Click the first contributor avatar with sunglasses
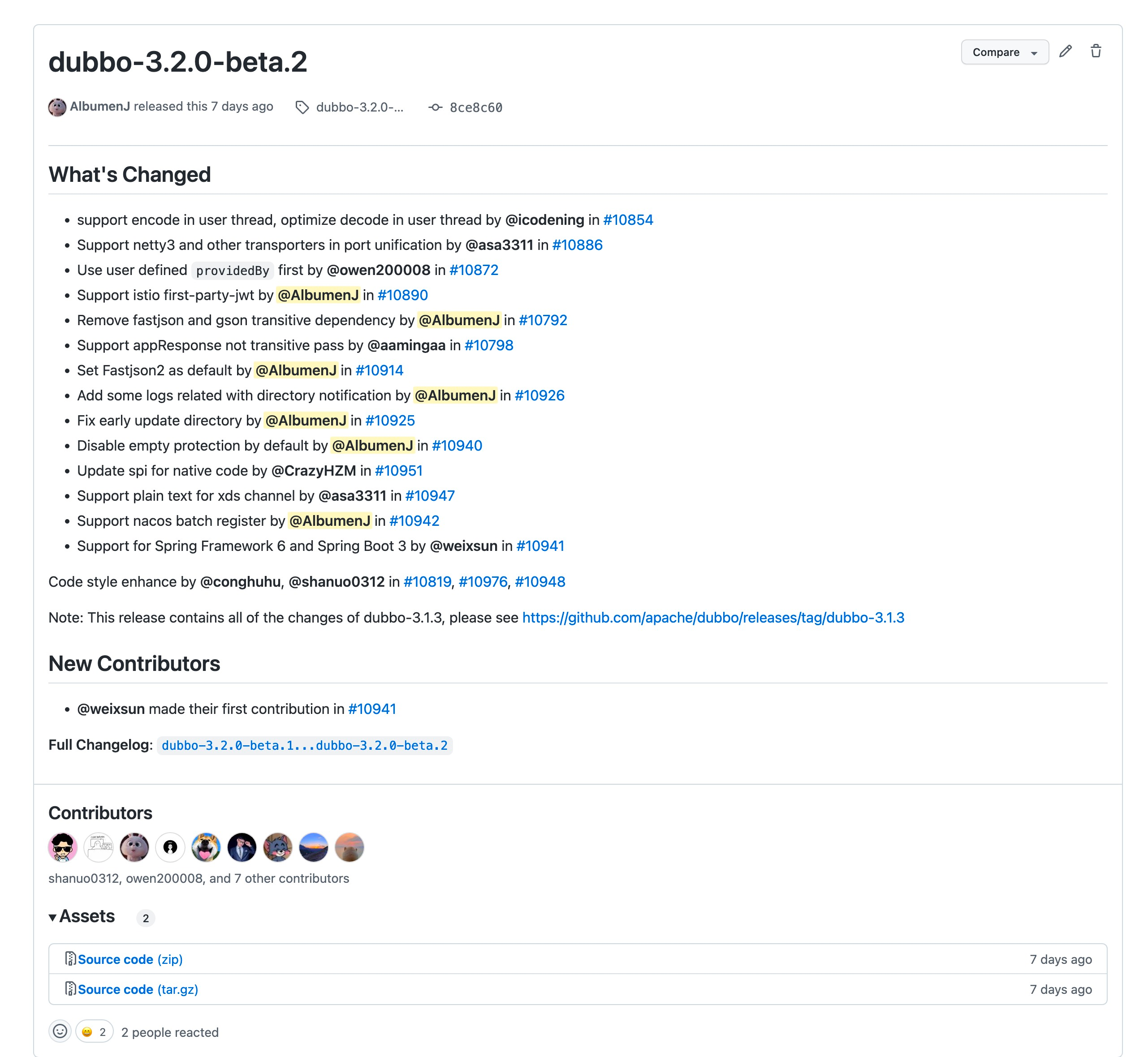 click(x=63, y=847)
